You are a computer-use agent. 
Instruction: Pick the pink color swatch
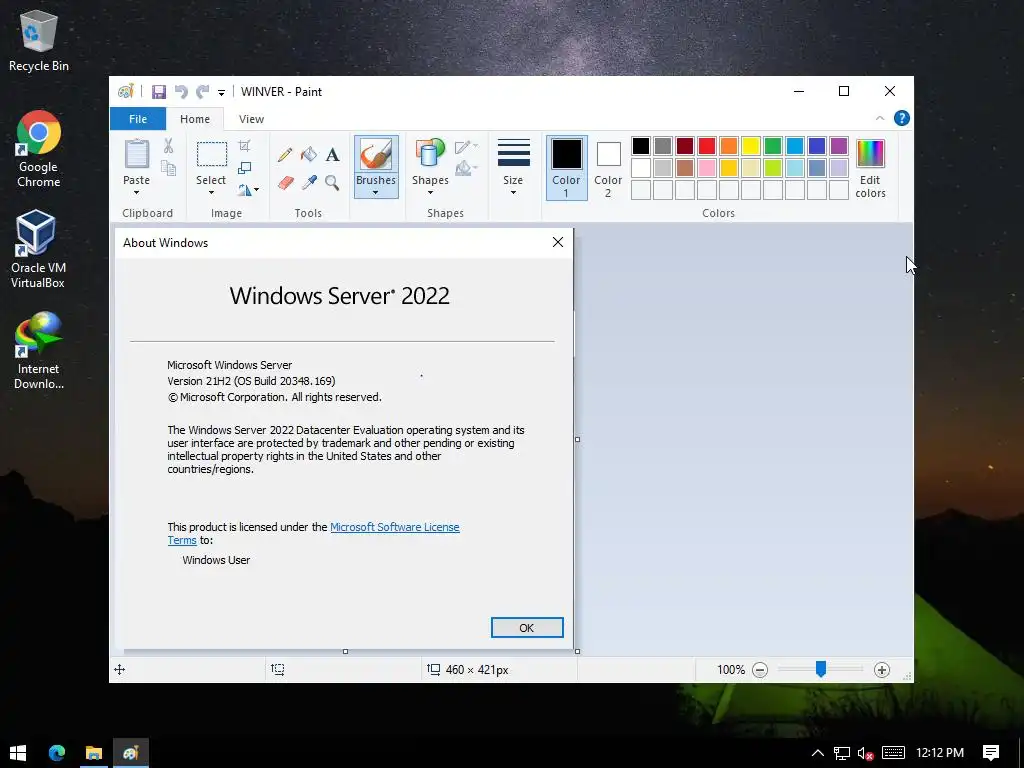[707, 168]
